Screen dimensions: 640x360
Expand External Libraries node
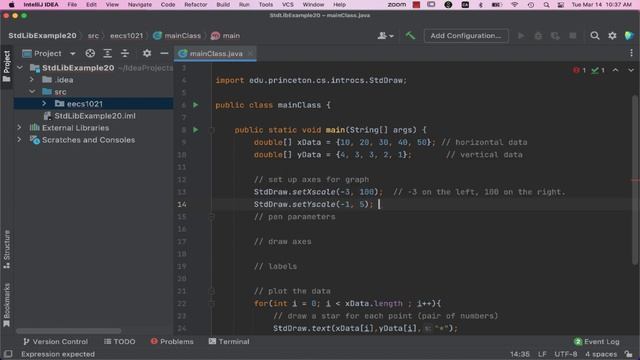point(19,128)
